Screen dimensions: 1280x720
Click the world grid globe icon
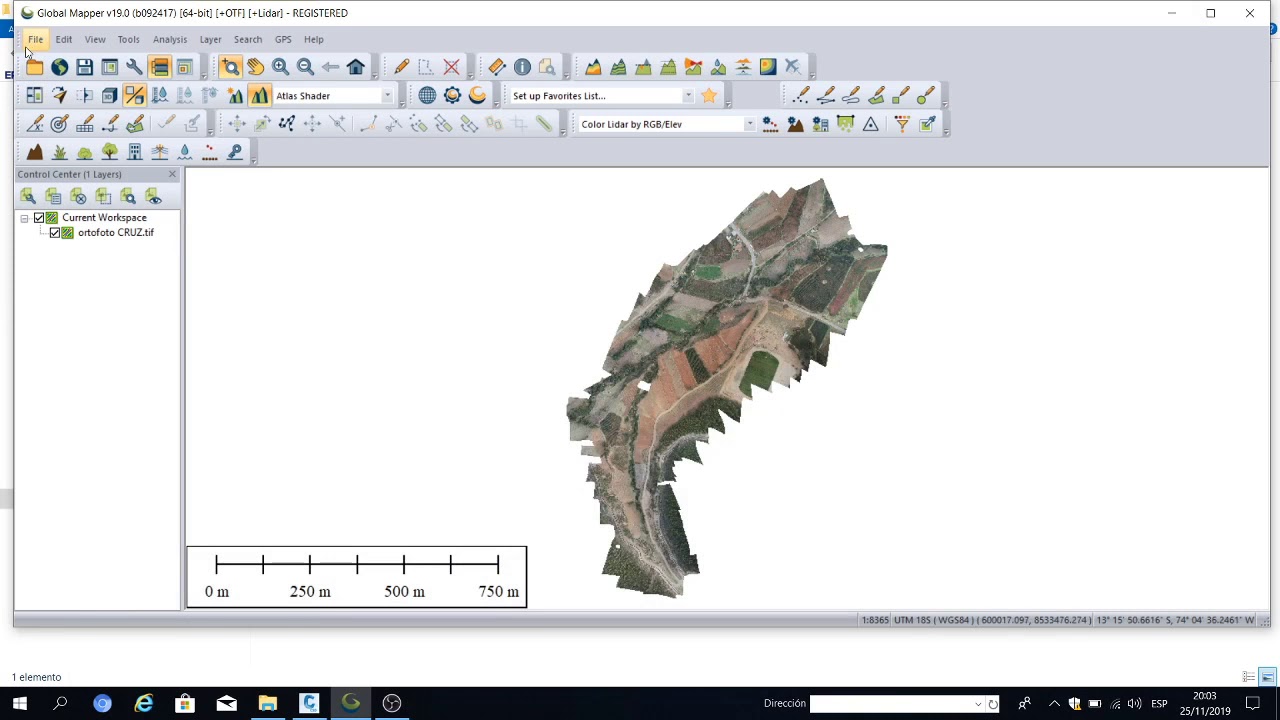[427, 96]
